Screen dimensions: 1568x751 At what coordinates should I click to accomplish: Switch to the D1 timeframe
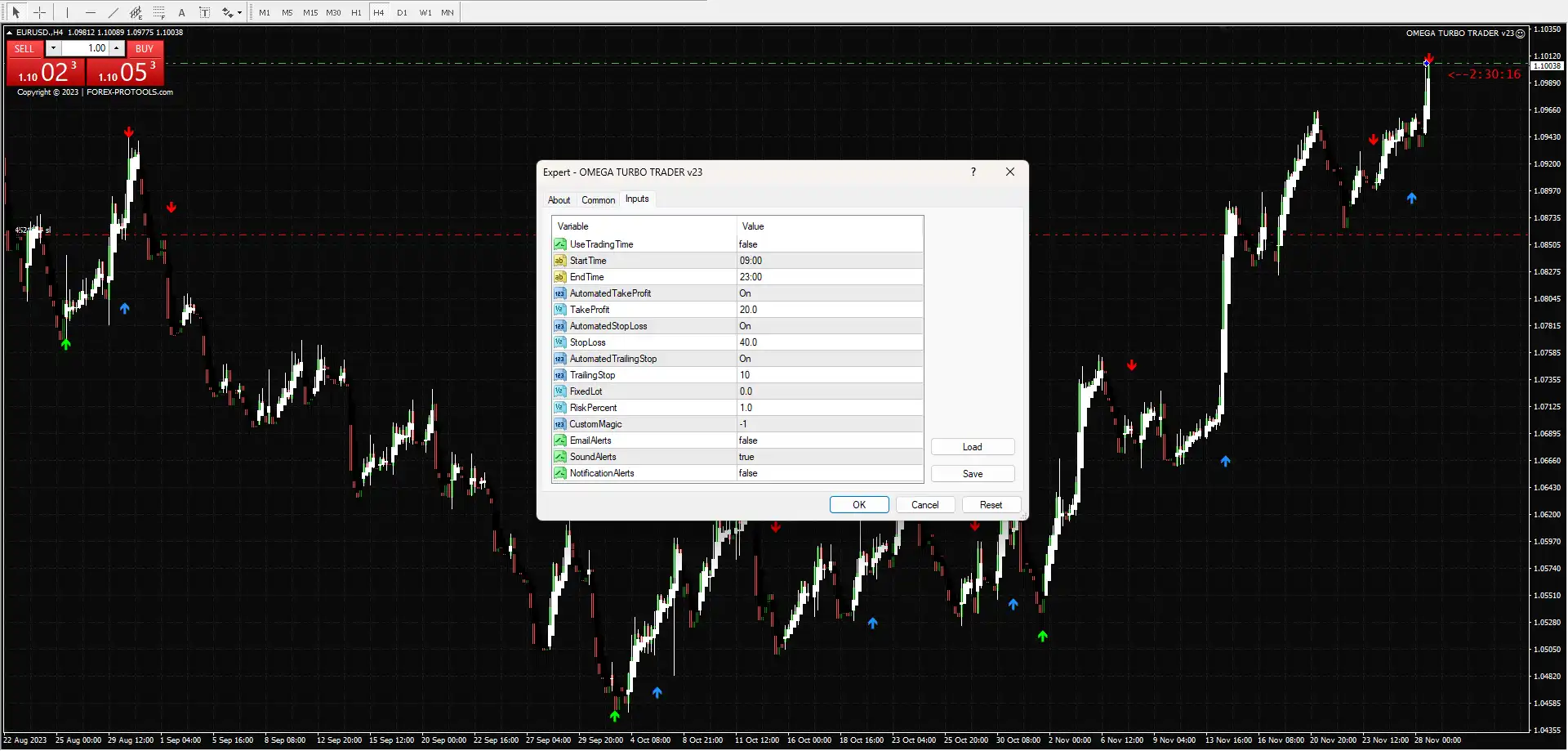402,12
